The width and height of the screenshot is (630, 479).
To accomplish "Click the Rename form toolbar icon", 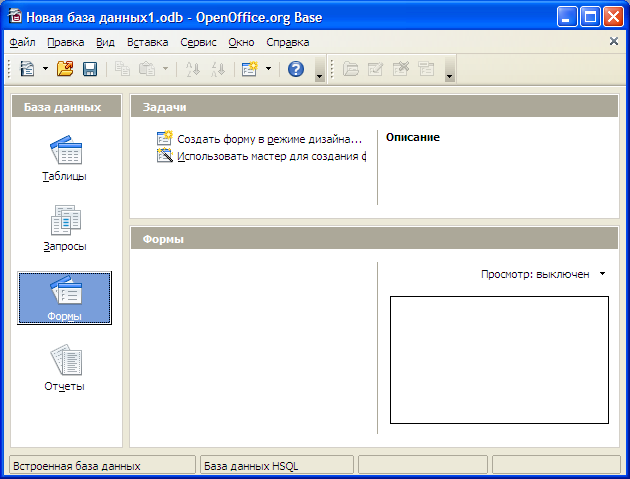I will coord(426,69).
